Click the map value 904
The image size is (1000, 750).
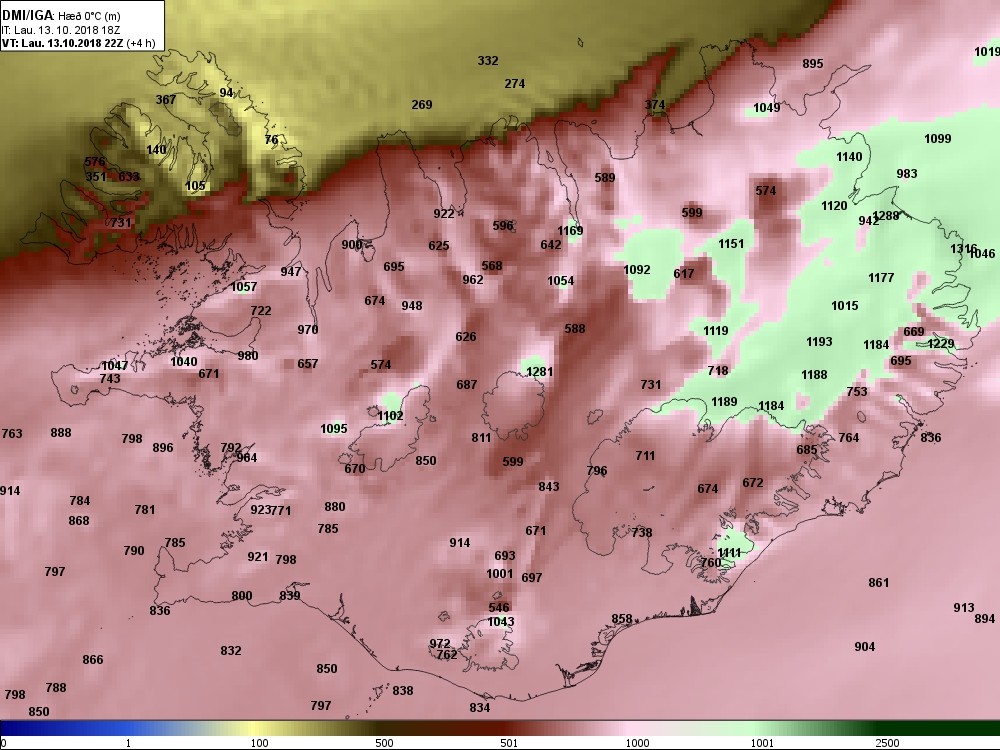coord(865,647)
